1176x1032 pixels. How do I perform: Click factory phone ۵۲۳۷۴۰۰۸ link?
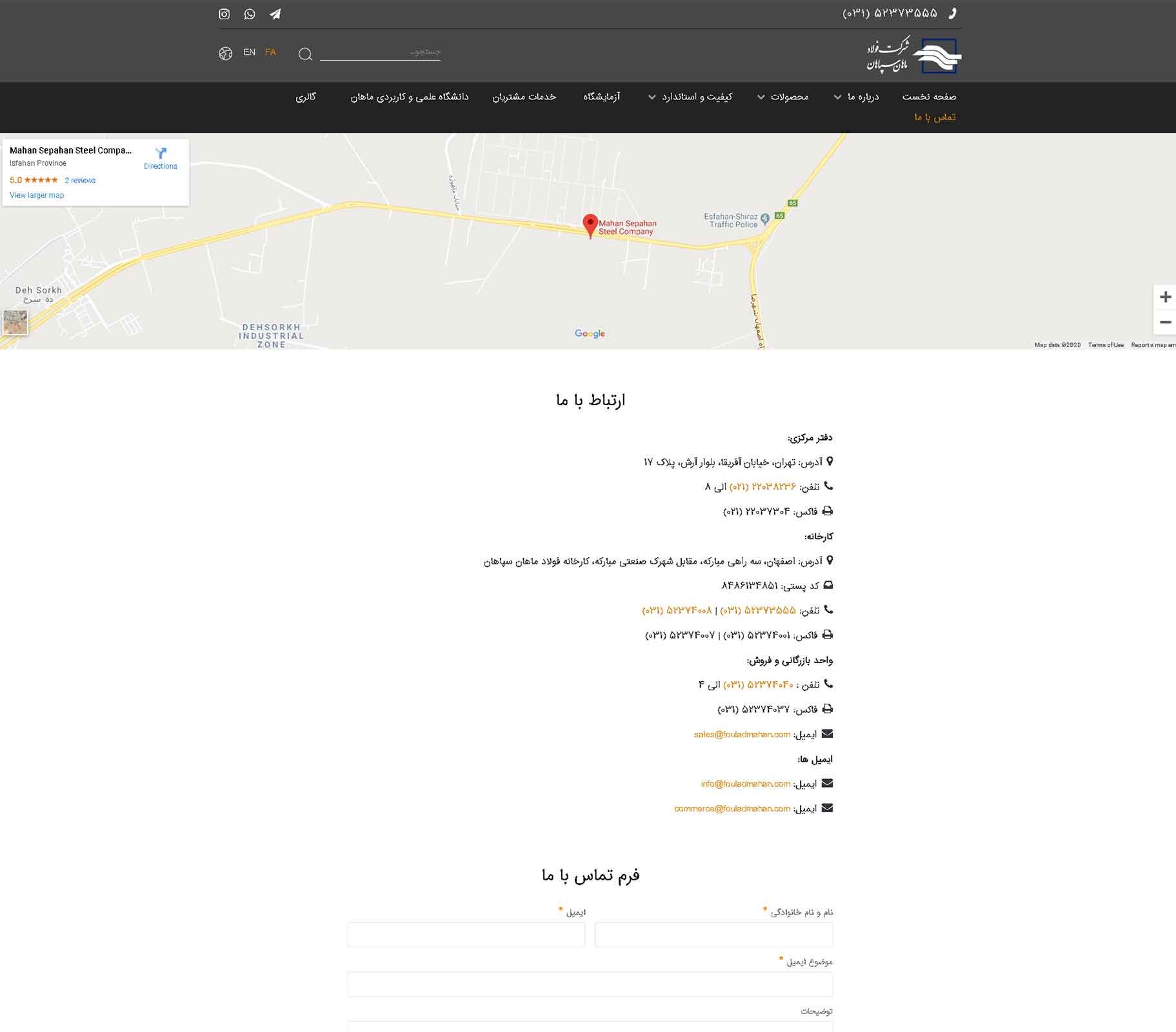677,610
